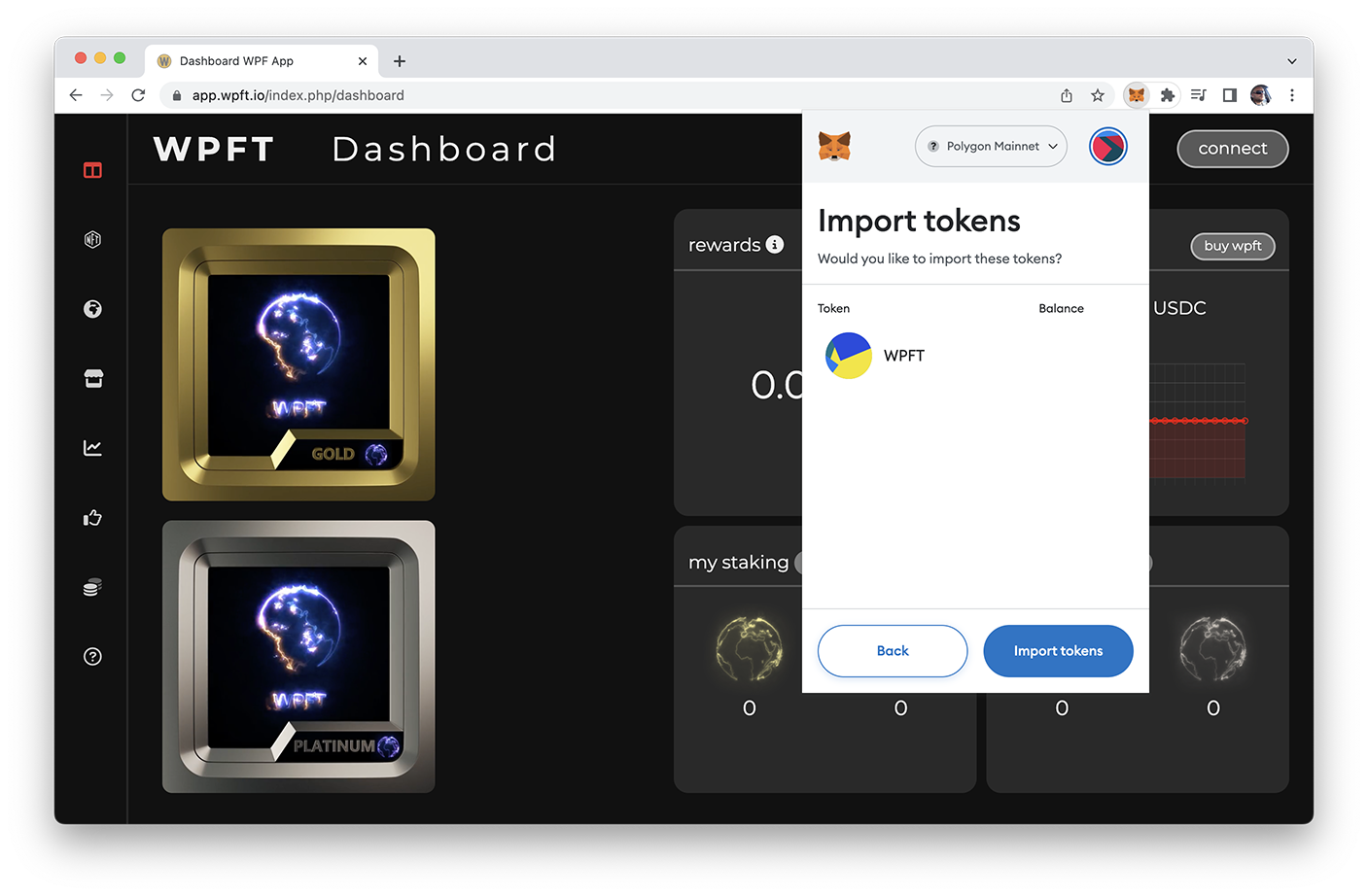Click the silver globe staking icon
The image size is (1368, 896).
[1212, 648]
